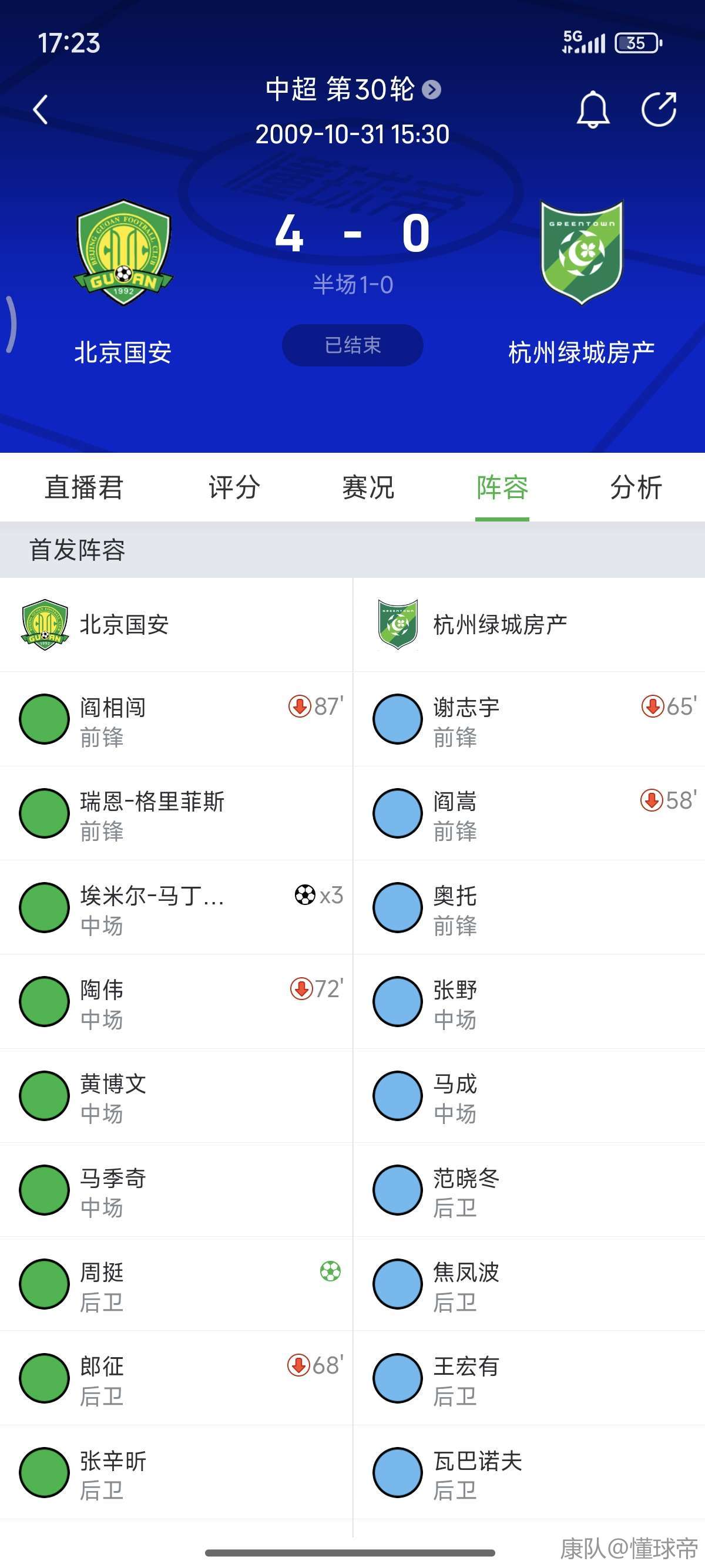This screenshot has height=1568, width=705.
Task: Tap the back arrow icon
Action: [40, 110]
